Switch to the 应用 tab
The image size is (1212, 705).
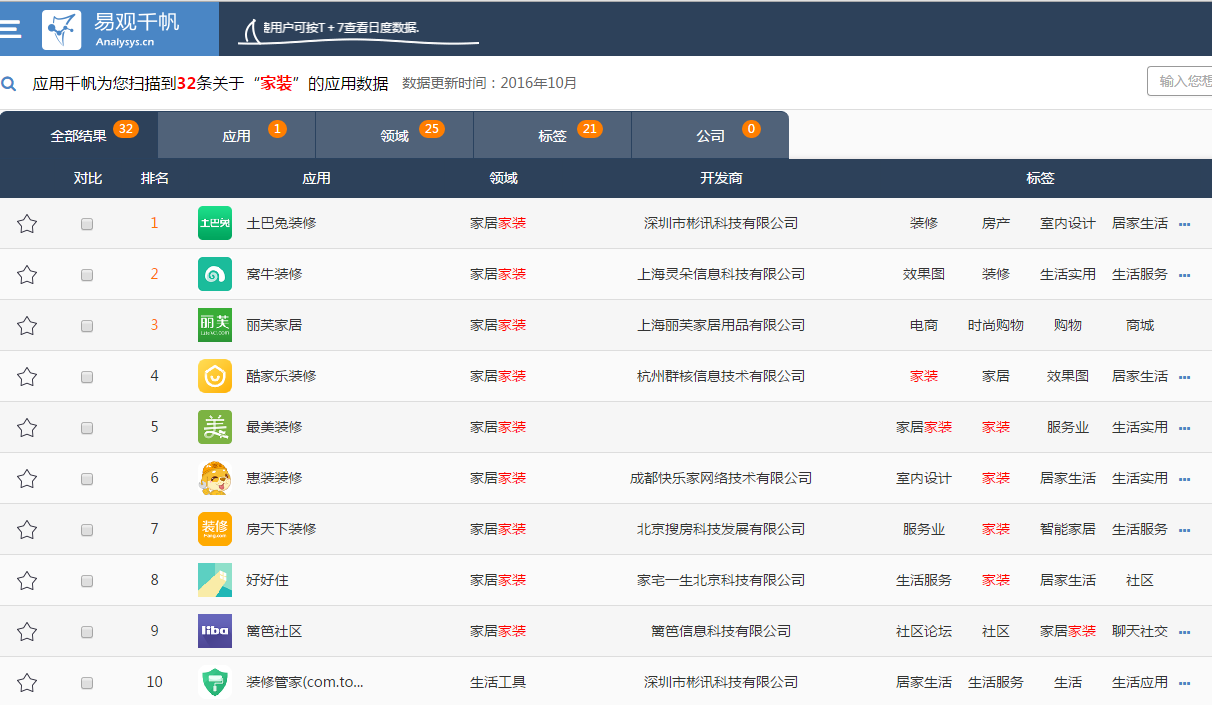pyautogui.click(x=237, y=135)
